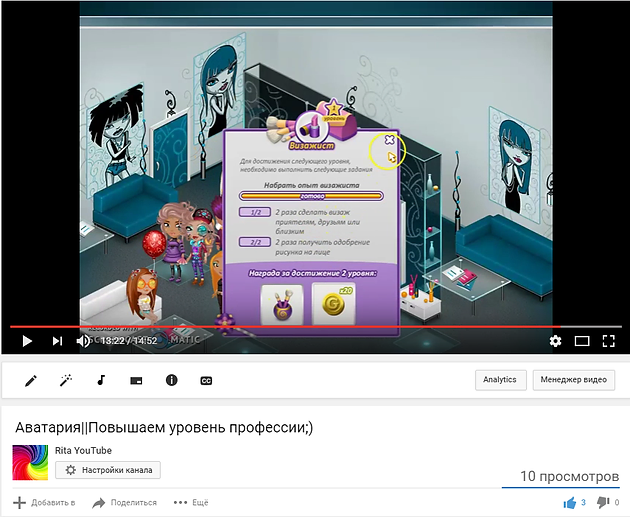Click the girl in yellow sunglasses

(144, 295)
